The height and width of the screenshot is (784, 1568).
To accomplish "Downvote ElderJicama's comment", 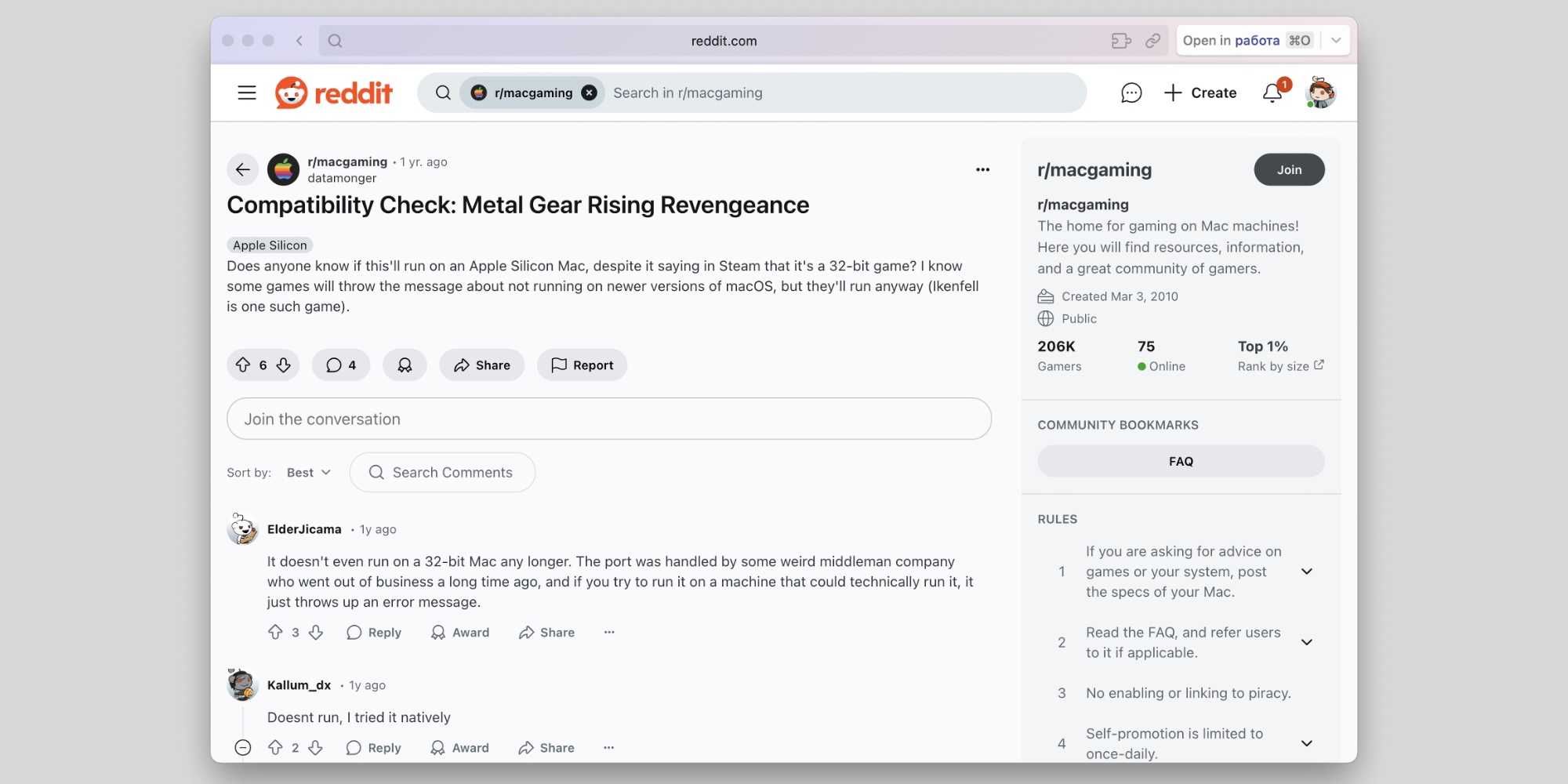I will (316, 633).
